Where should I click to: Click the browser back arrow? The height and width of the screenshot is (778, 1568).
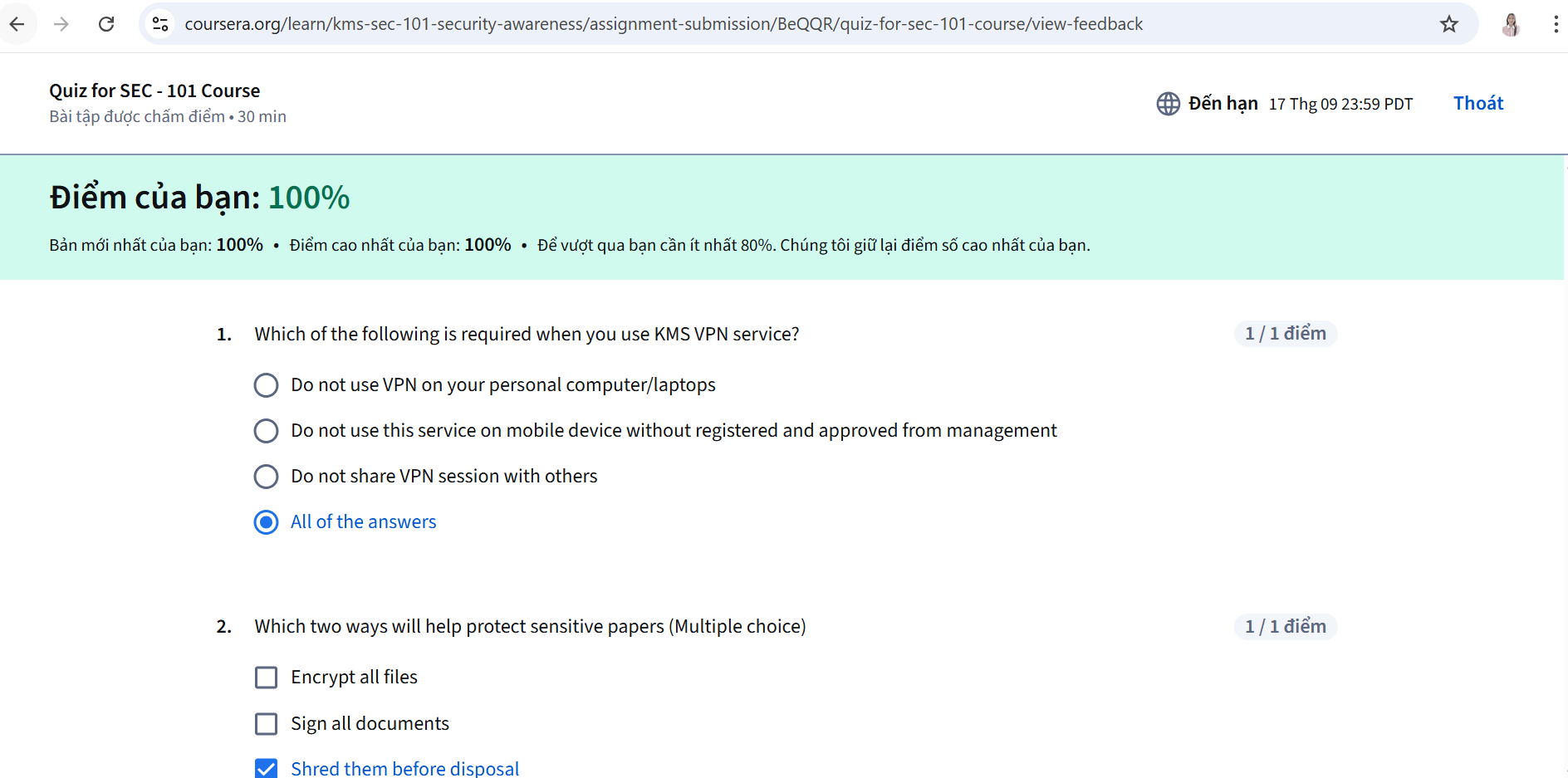pyautogui.click(x=17, y=24)
